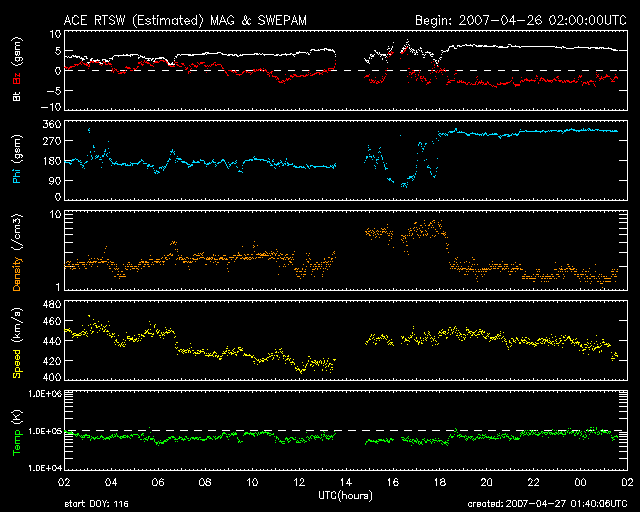Image resolution: width=640 pixels, height=512 pixels.
Task: Click the 'ACE RTSW (Estimated) MAG & SWEPAM' title
Action: tap(185, 20)
